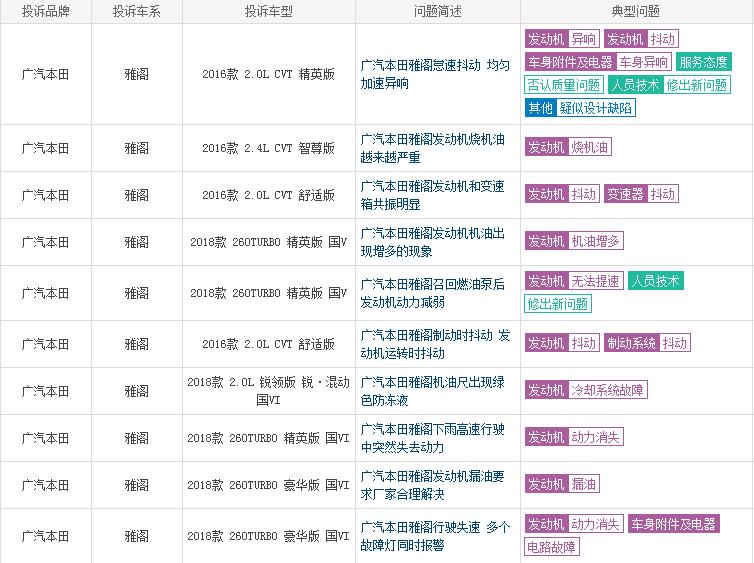Click model cell 2018款 260TURBO 精英版 国VI
Screen dimensions: 754x563
(x=268, y=438)
